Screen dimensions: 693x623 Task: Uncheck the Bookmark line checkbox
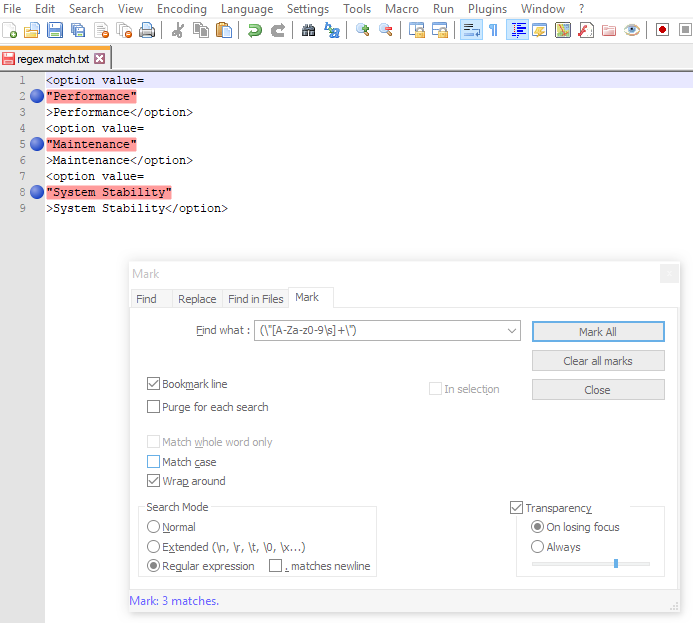(x=154, y=384)
